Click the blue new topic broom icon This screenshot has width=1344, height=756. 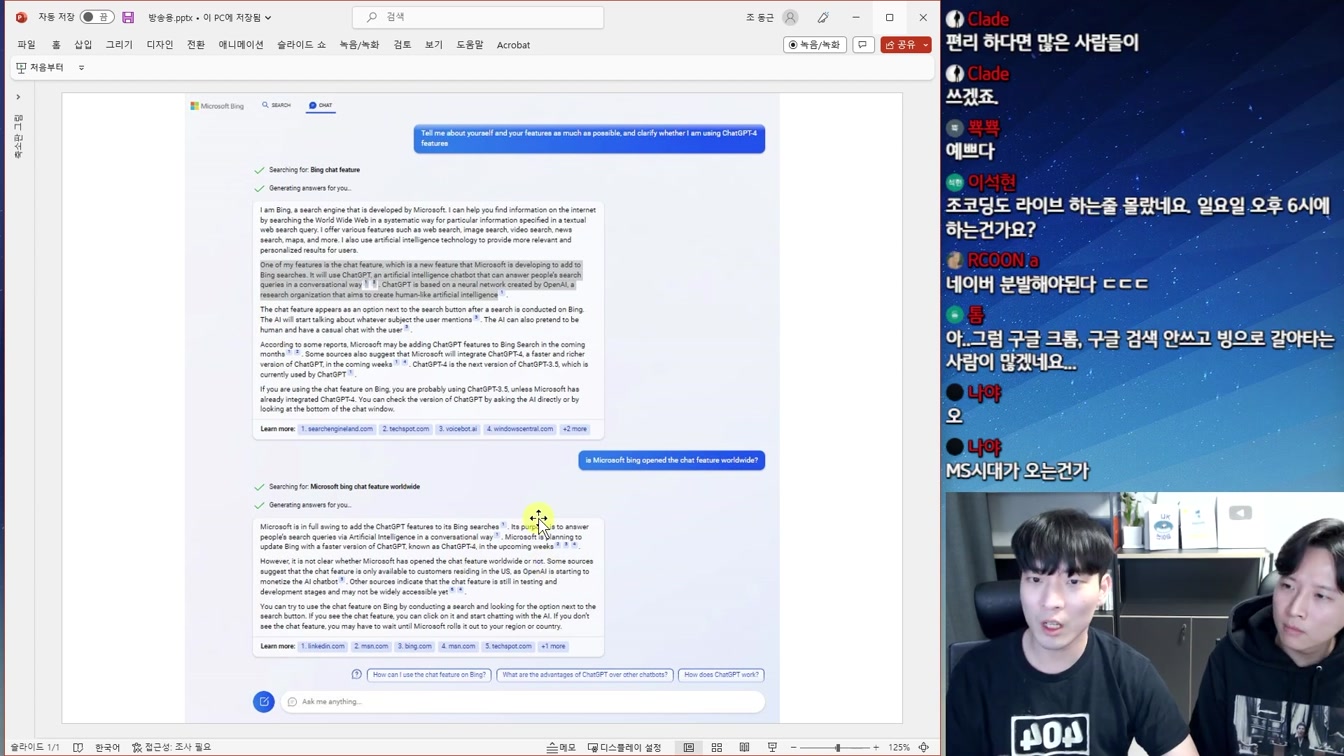(x=264, y=702)
